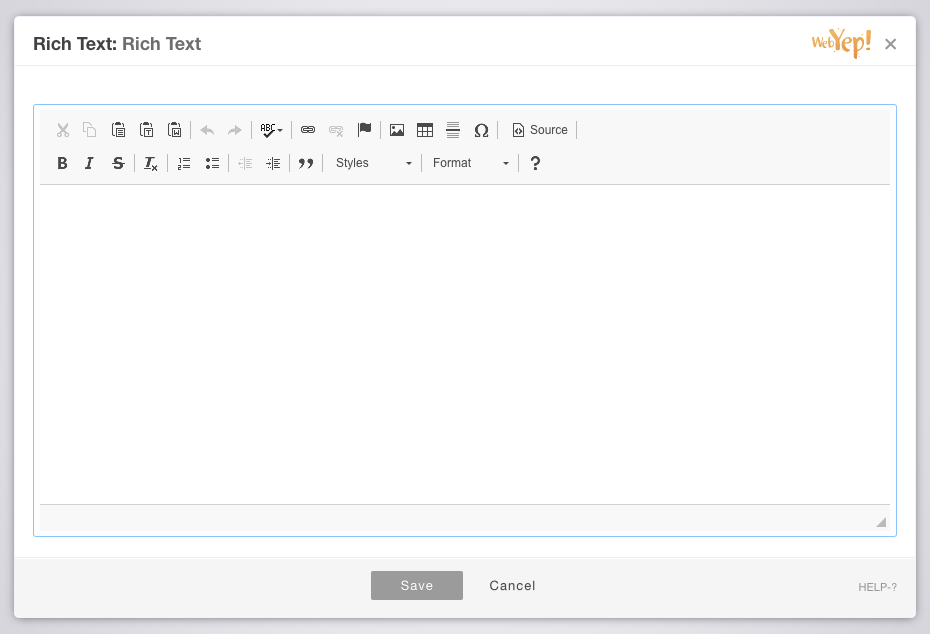Cancel editing the rich text
Screen dimensions: 930x634
click(x=511, y=585)
